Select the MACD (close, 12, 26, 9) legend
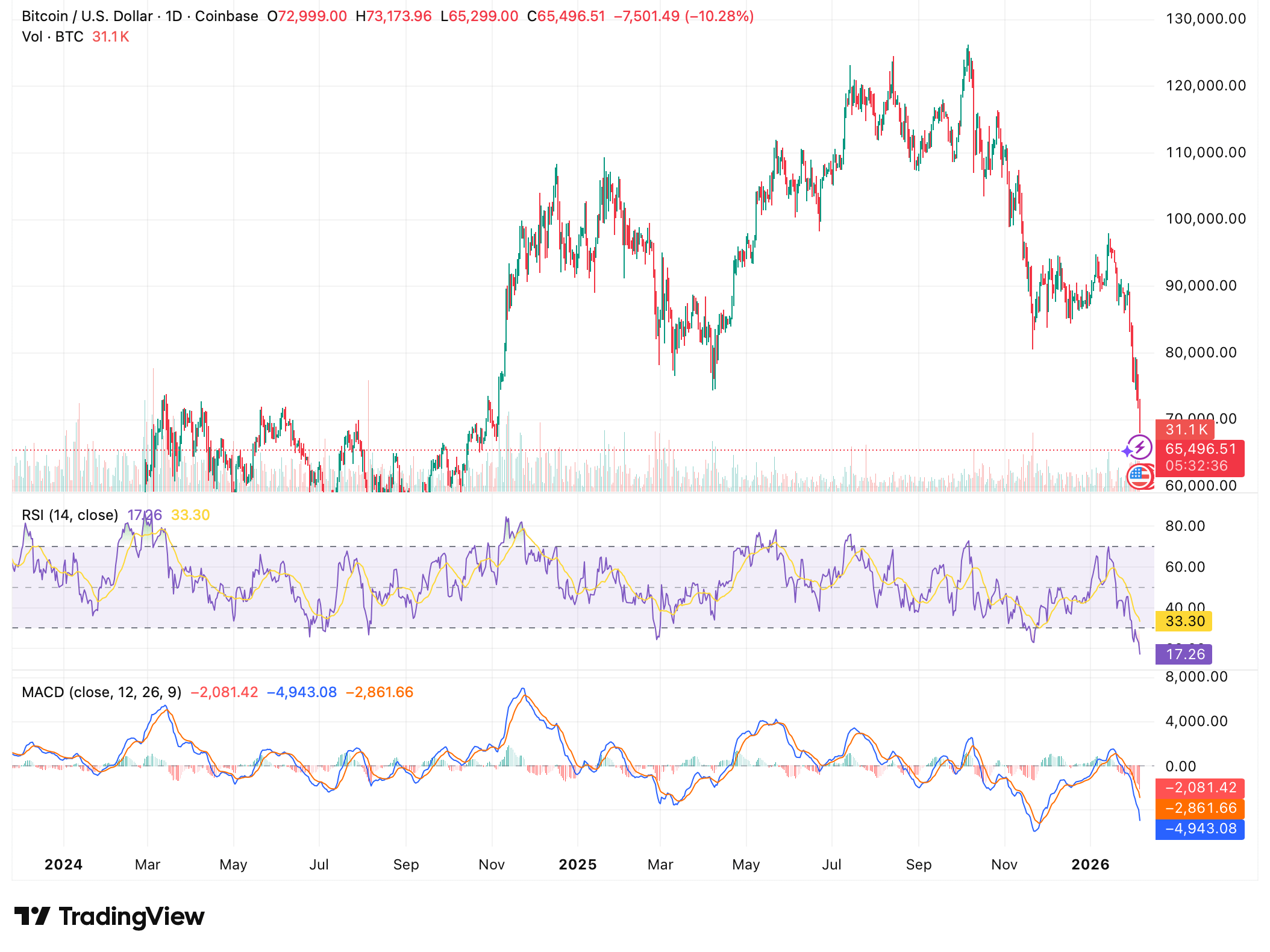 click(101, 692)
